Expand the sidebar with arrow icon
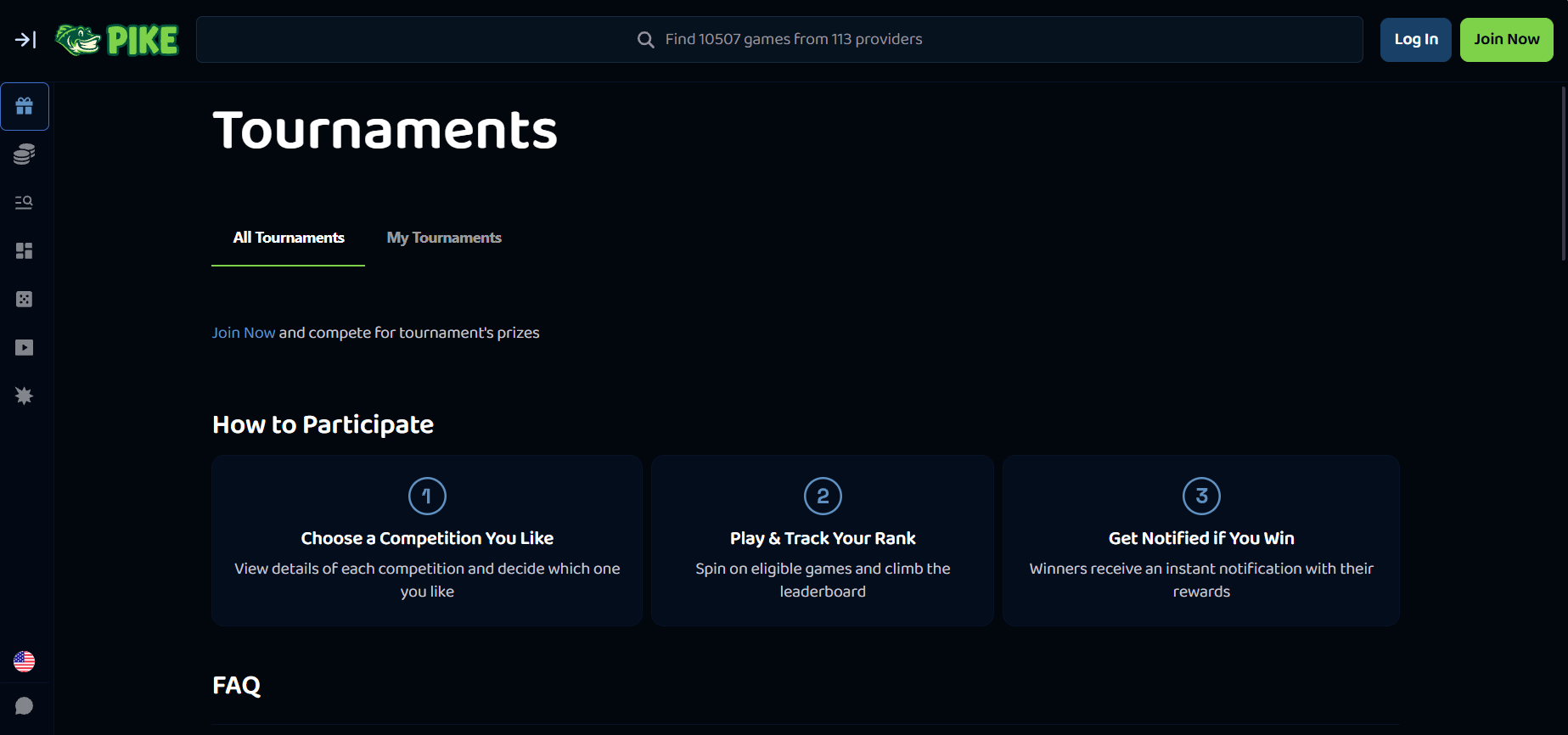 [x=25, y=40]
